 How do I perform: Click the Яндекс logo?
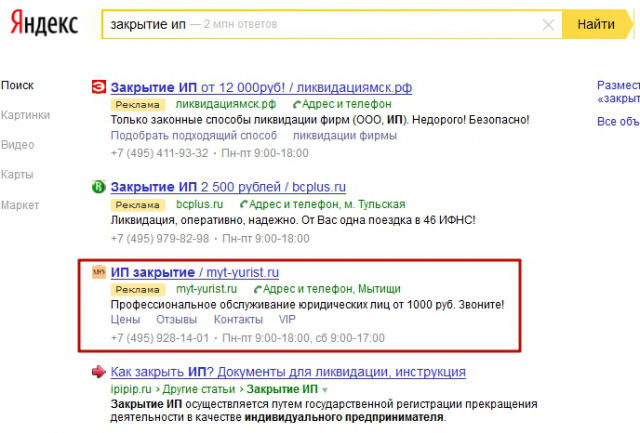point(44,23)
